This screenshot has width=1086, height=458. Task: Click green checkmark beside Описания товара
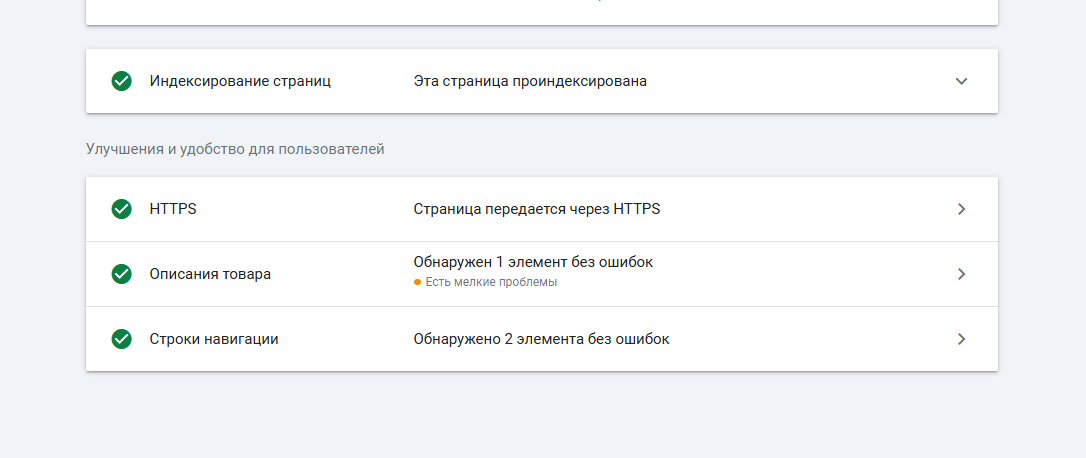[122, 274]
